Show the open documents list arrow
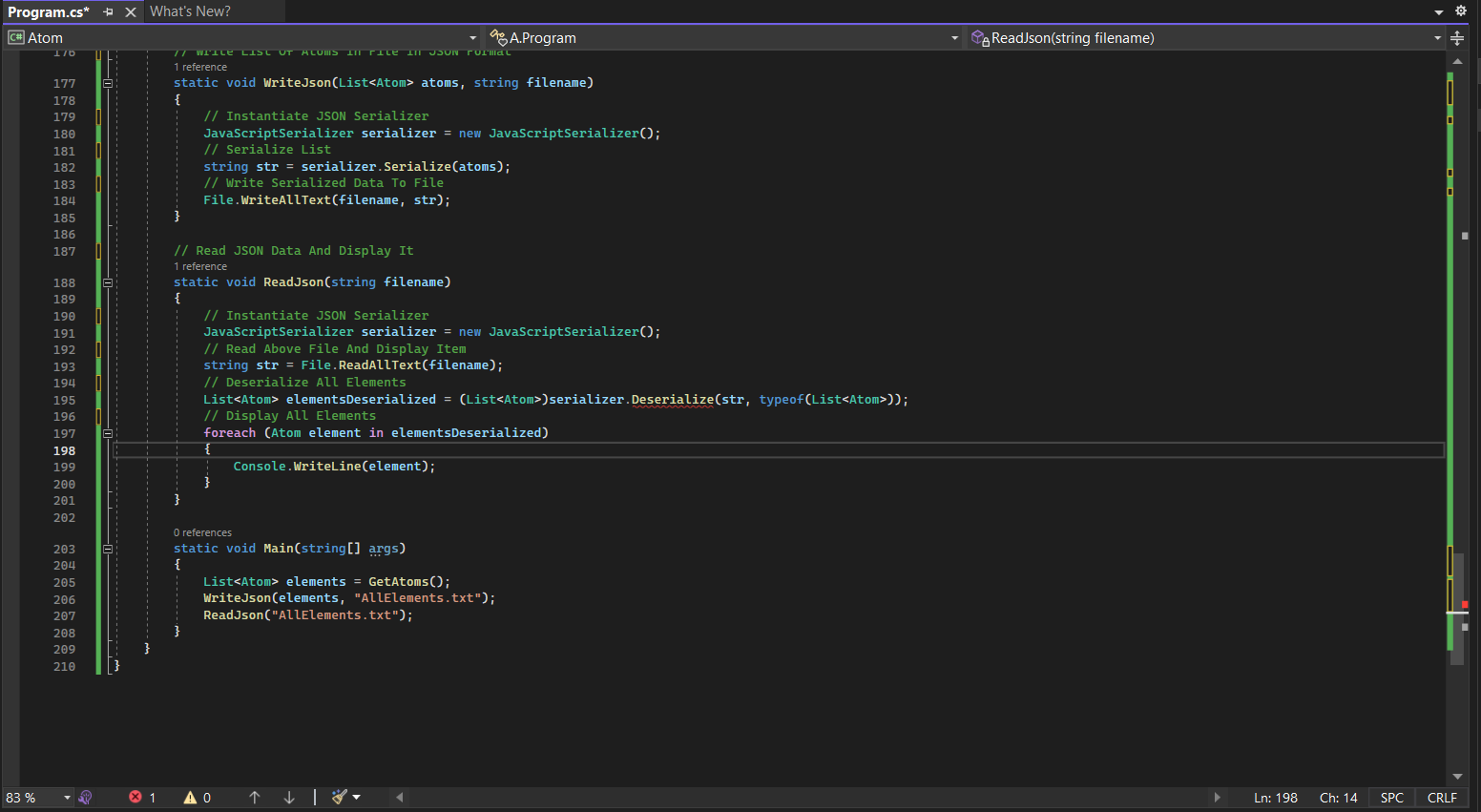Image resolution: width=1481 pixels, height=812 pixels. [x=1439, y=12]
